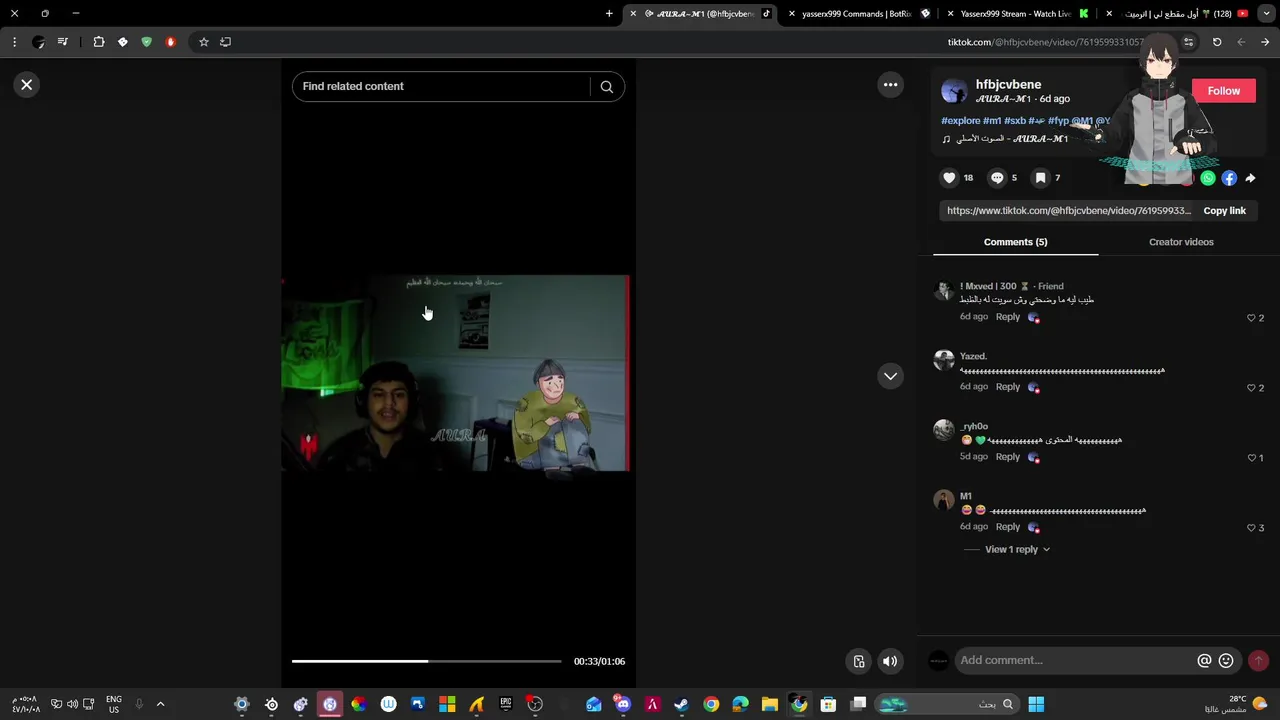Viewport: 1280px width, 720px height.
Task: Open the #fyp hashtag
Action: [x=1058, y=121]
